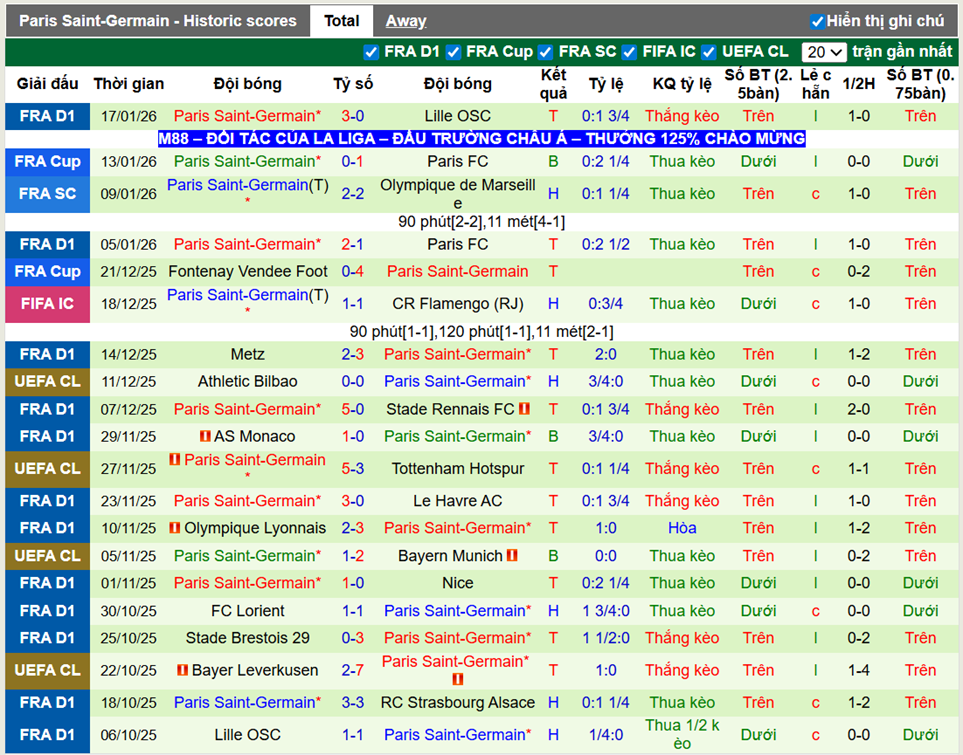Click FIFA IC league label on 18/12/25
This screenshot has height=755, width=963.
point(47,303)
